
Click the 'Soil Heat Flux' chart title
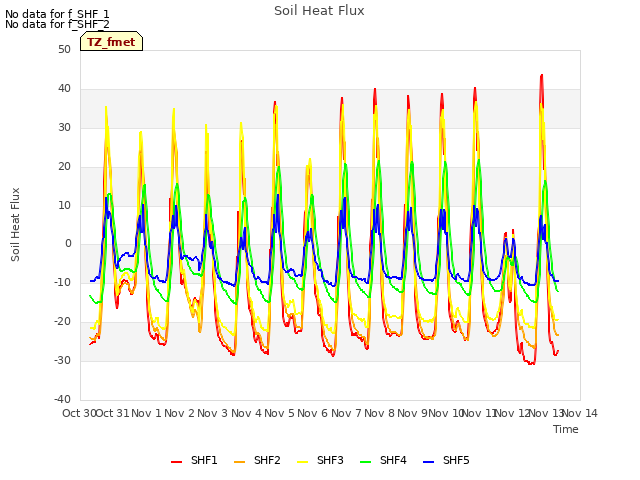click(x=319, y=11)
